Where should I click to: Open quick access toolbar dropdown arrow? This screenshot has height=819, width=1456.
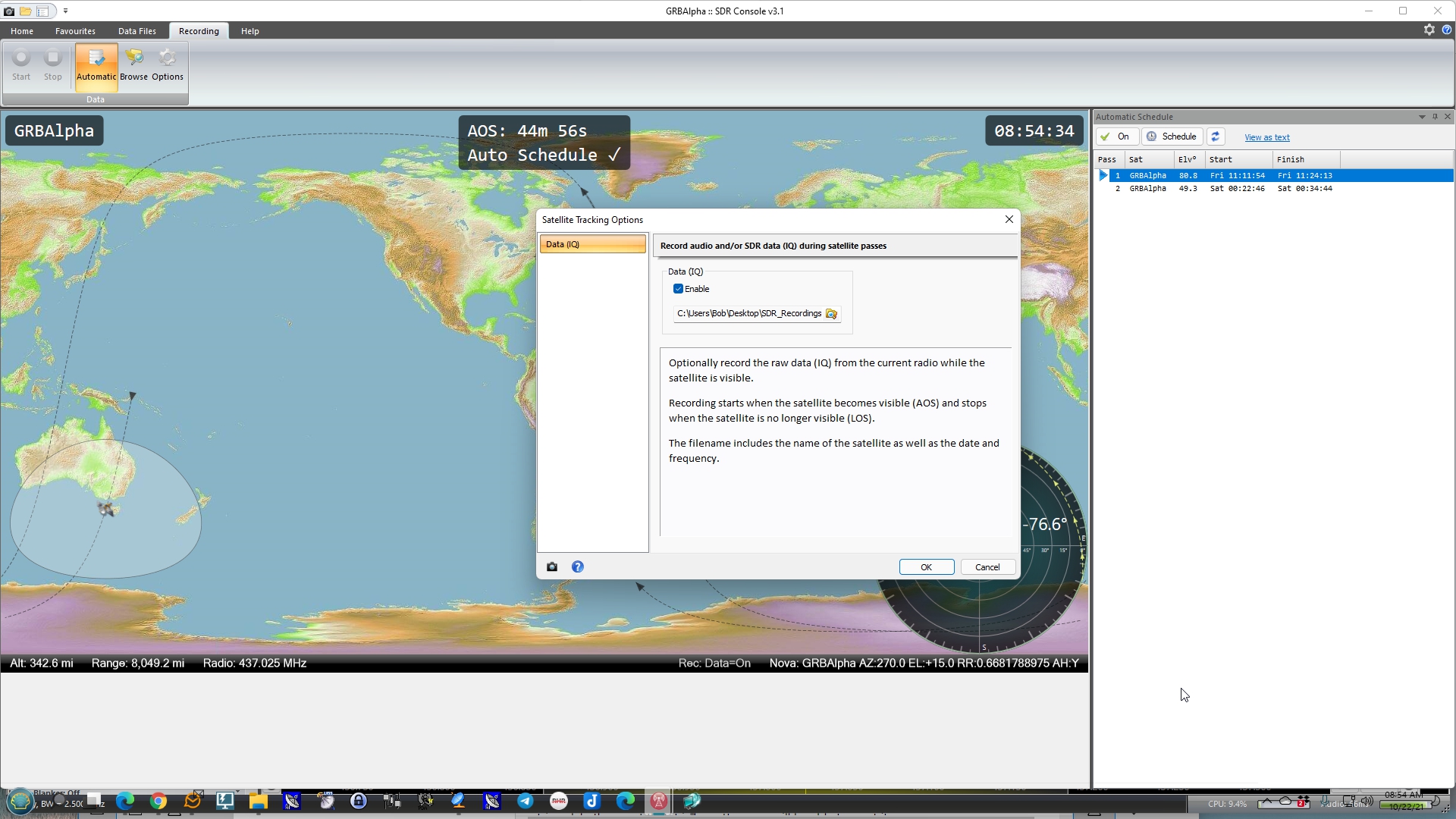[x=65, y=11]
